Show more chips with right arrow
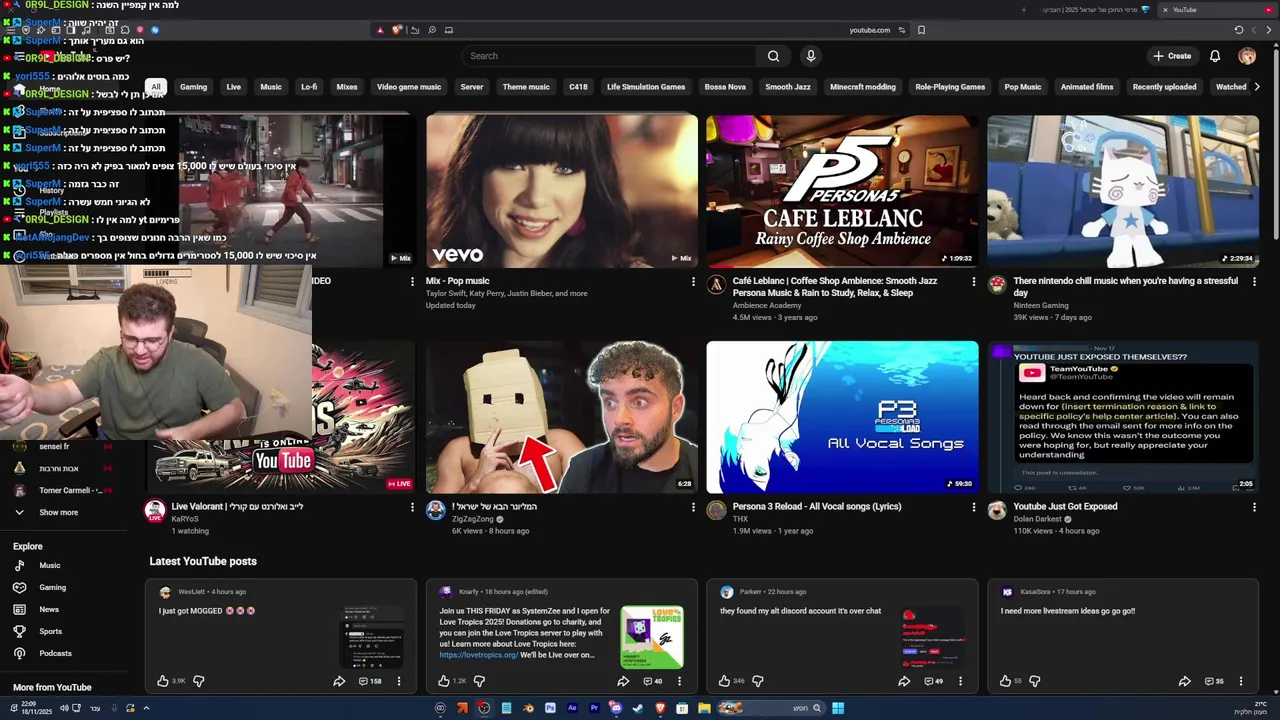 [1257, 87]
